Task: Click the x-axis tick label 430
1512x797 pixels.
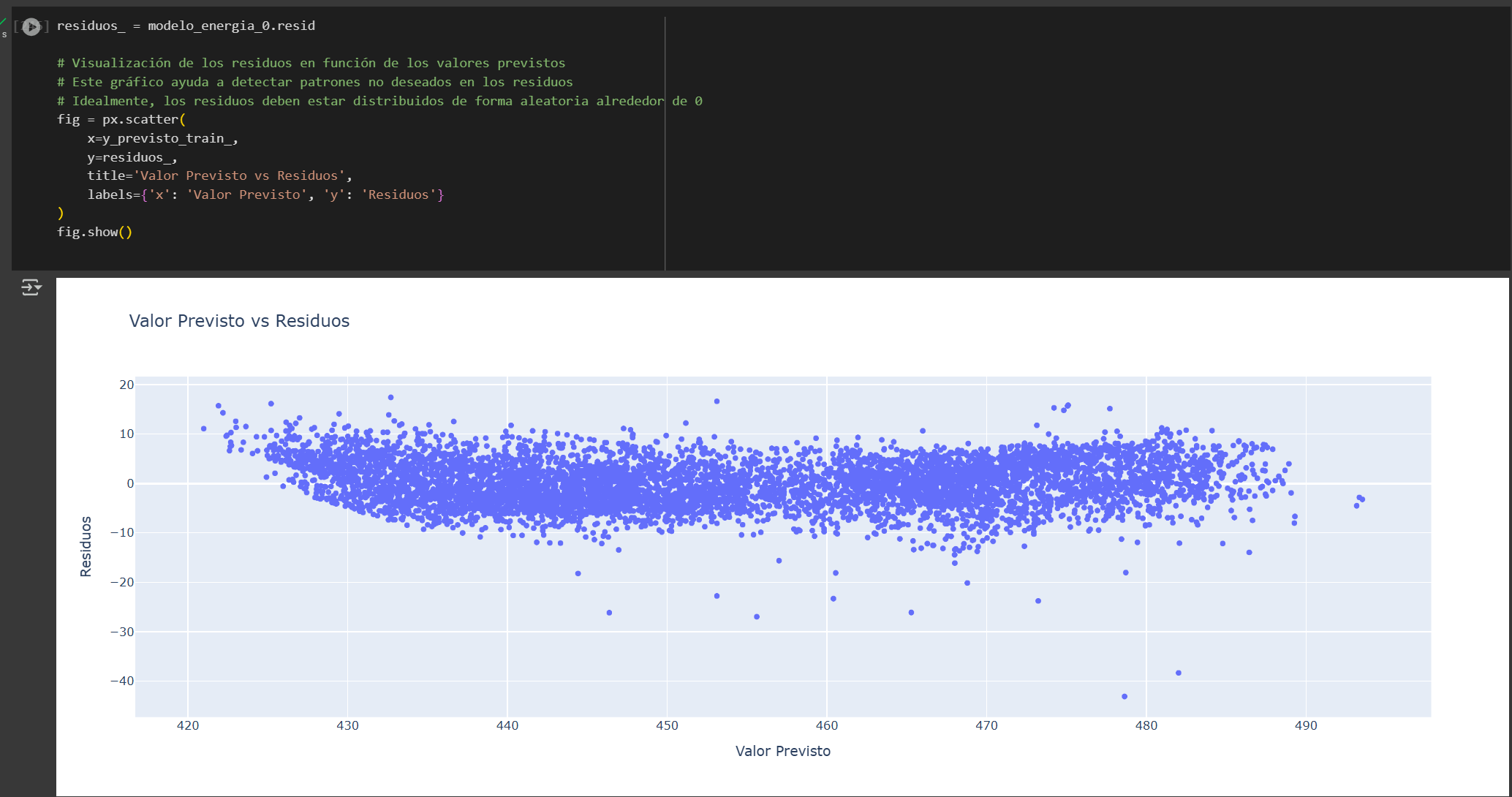Action: click(347, 725)
